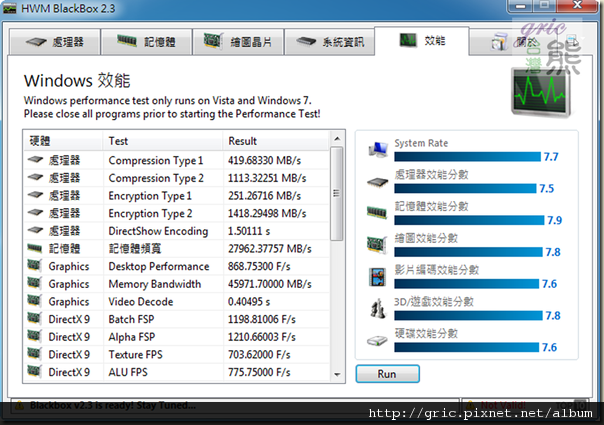Select the 繪圖晶片 tab
The height and width of the screenshot is (425, 604).
click(x=238, y=42)
